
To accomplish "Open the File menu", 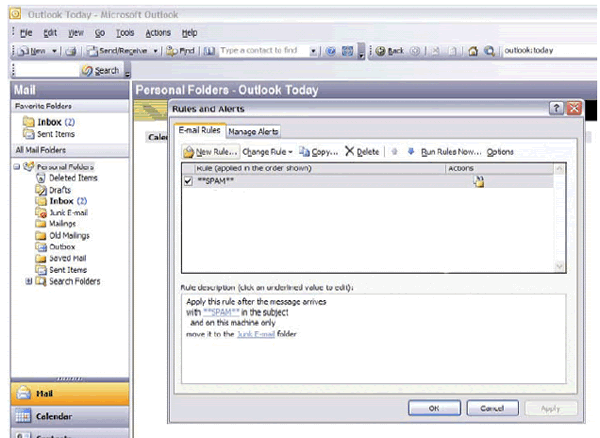I will (26, 33).
